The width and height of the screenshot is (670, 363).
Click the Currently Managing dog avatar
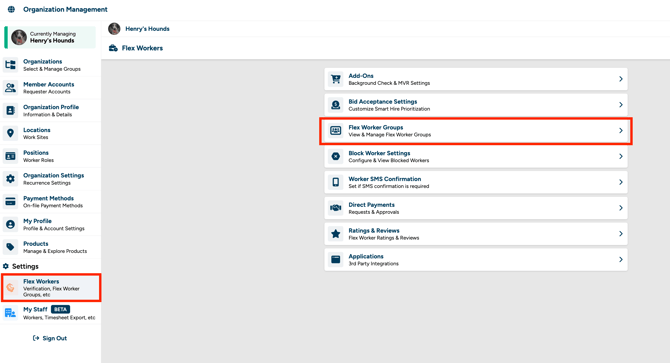click(19, 37)
